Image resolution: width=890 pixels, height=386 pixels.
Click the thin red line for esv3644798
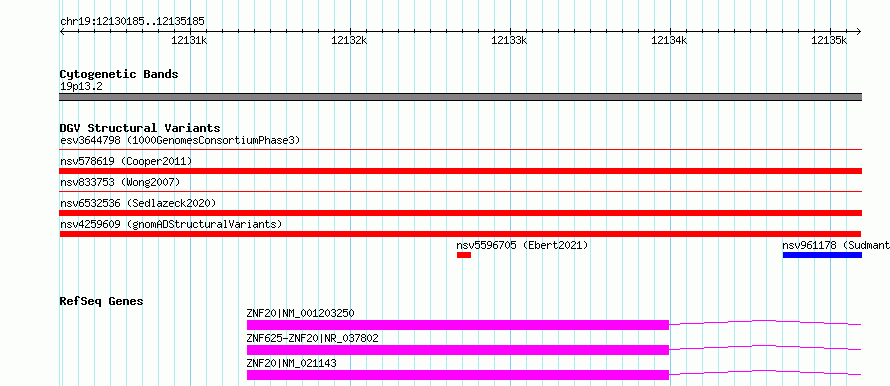(x=460, y=150)
